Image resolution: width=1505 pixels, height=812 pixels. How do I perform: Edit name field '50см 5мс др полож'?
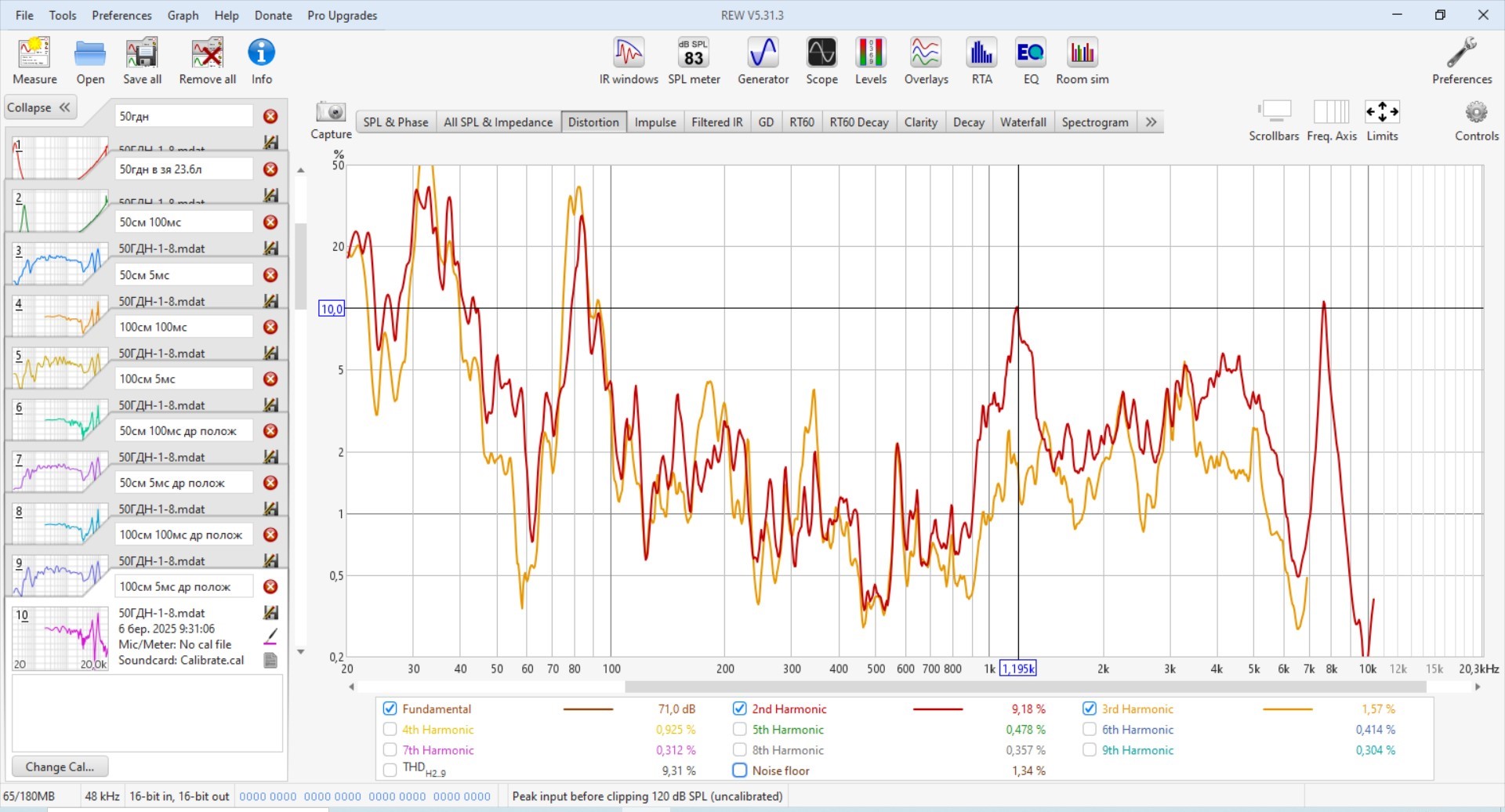(x=184, y=483)
